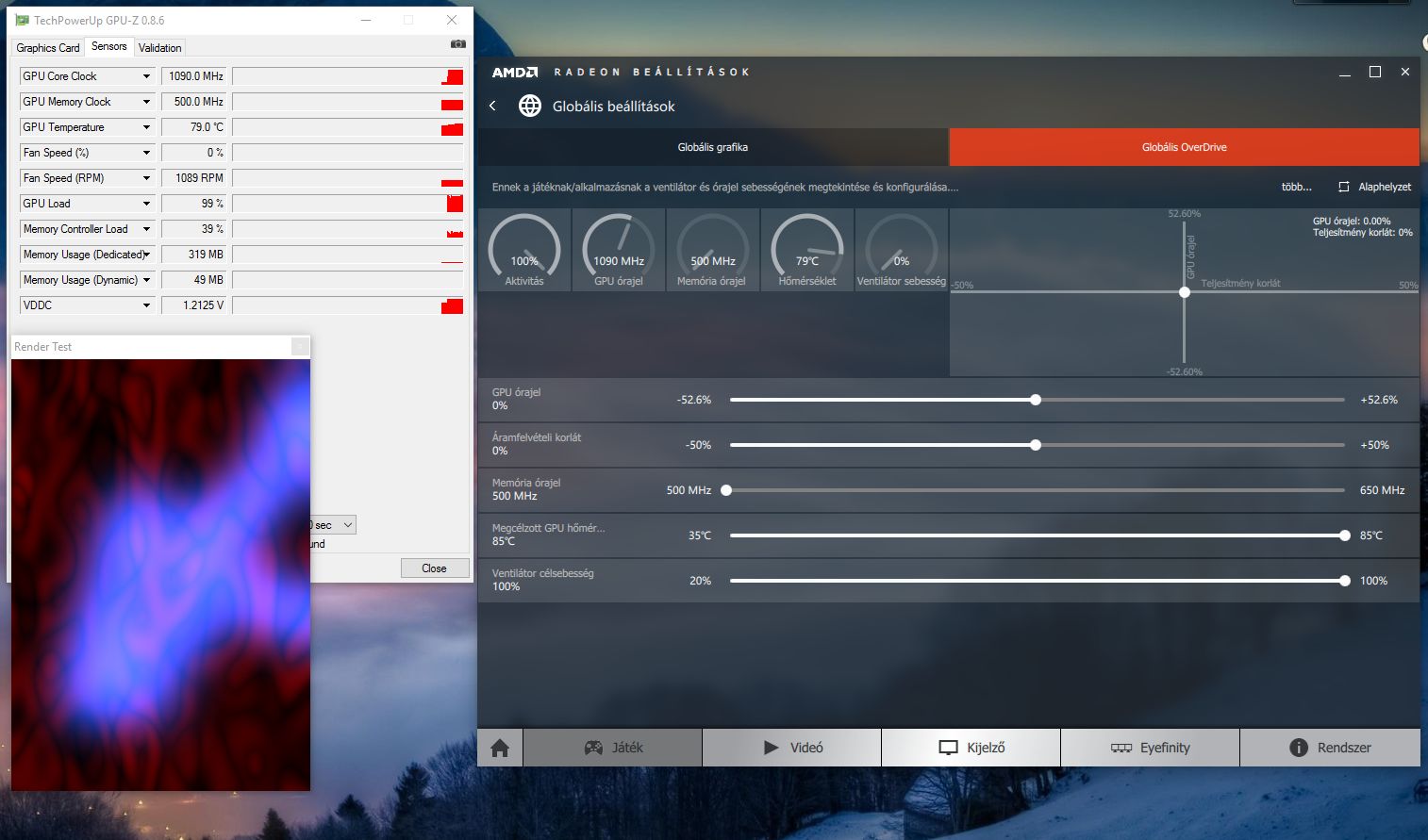Click the GPU-Z title bar app icon
This screenshot has height=840, width=1428.
tap(23, 20)
